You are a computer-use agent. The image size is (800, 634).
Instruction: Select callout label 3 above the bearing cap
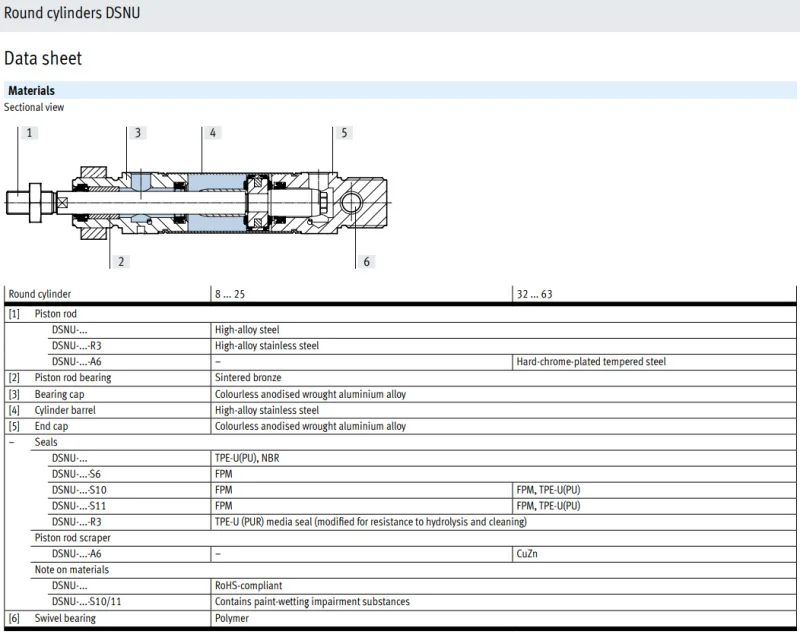[x=138, y=132]
